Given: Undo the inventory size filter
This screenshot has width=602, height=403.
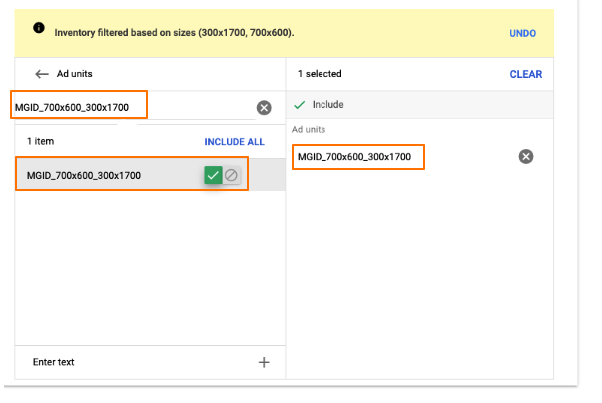Looking at the screenshot, I should (x=522, y=33).
